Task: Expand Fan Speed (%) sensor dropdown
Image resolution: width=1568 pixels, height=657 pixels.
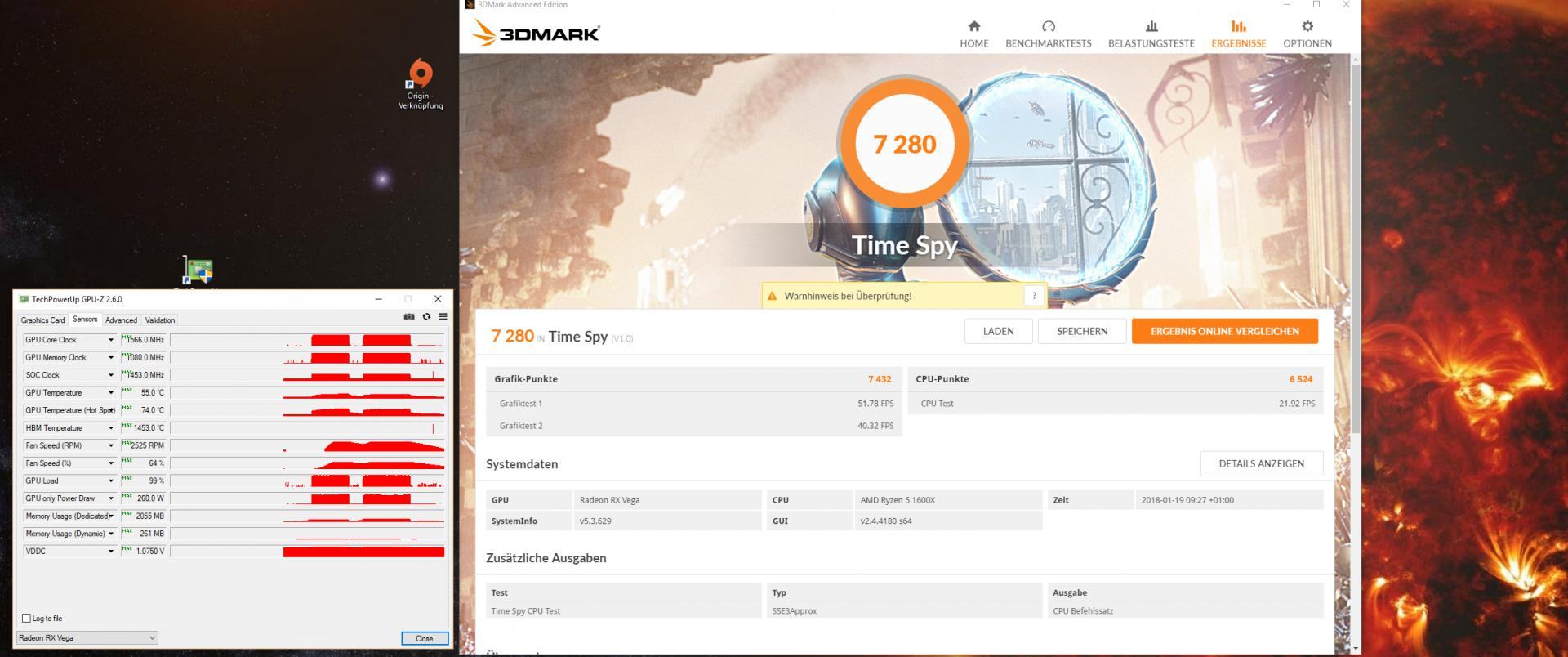Action: pos(111,463)
